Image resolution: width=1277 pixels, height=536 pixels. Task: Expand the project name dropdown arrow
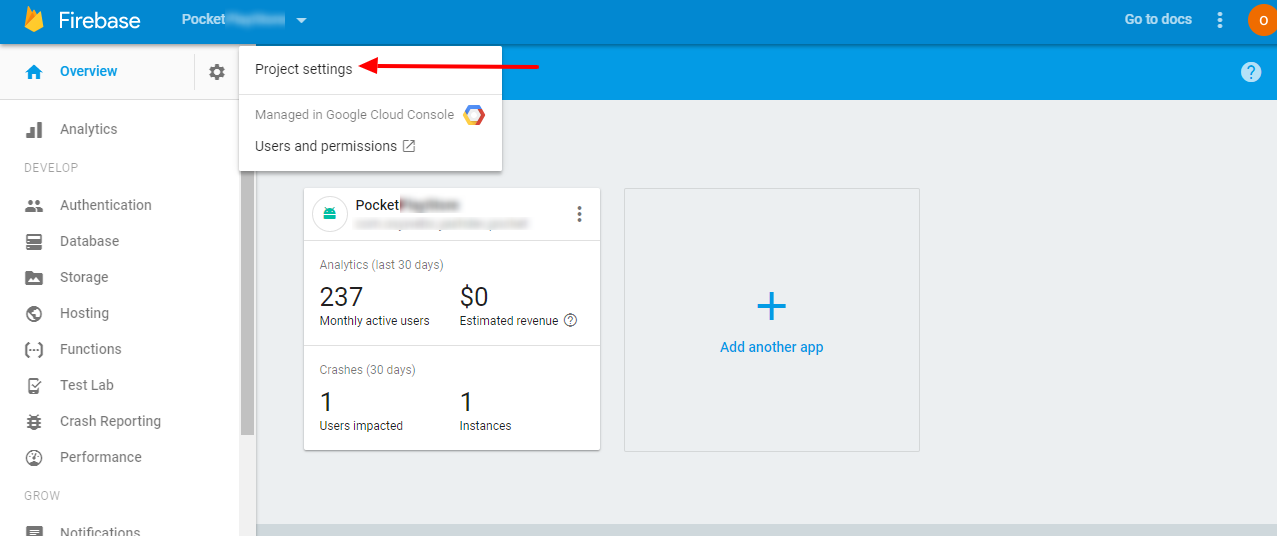pyautogui.click(x=302, y=20)
